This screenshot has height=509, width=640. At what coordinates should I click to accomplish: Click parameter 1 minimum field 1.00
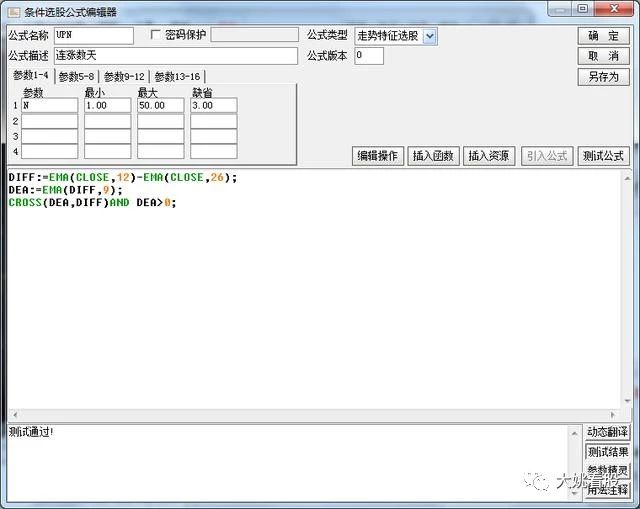pyautogui.click(x=107, y=105)
